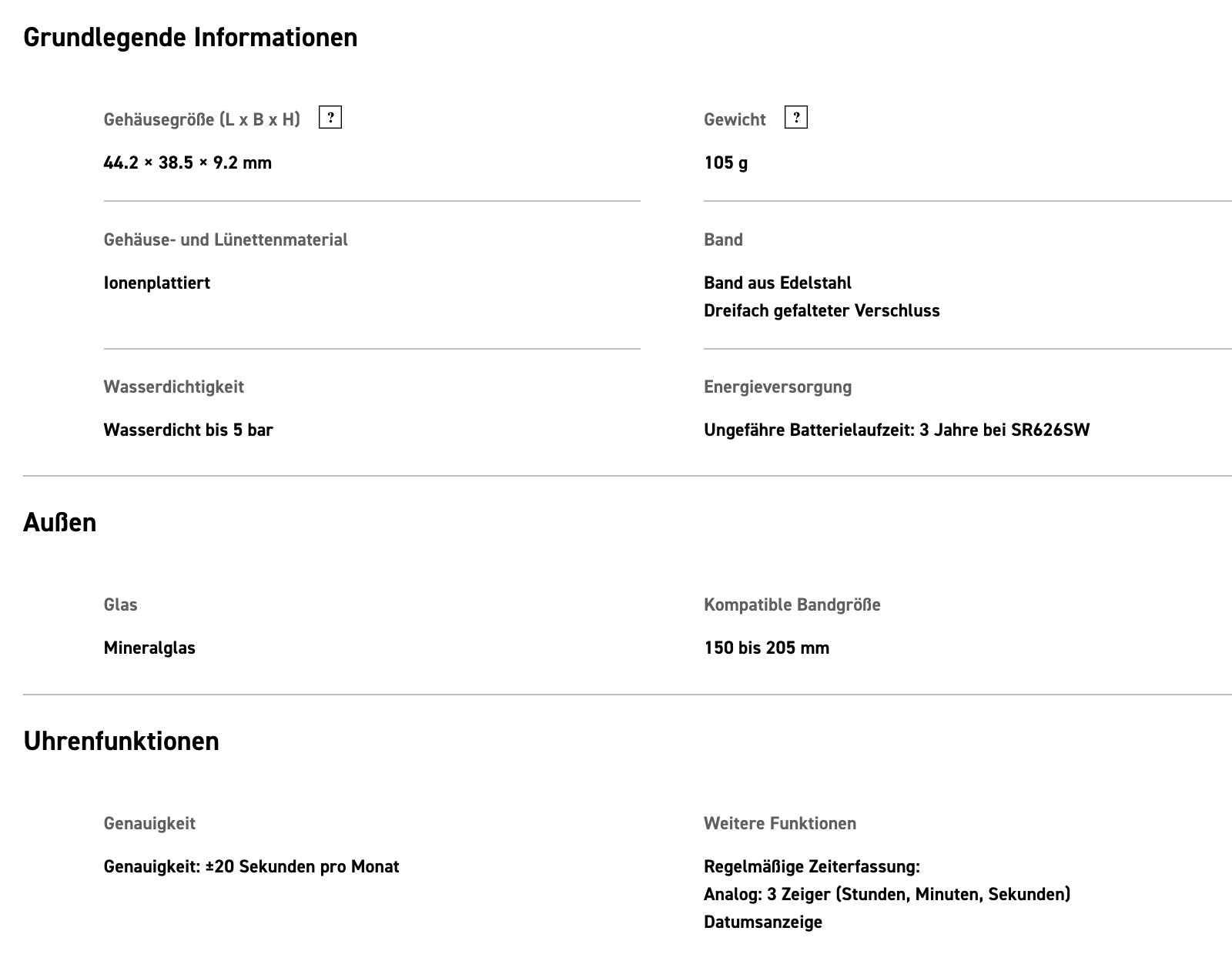Select the Dreifach gefalteter Verschluss text
This screenshot has height=961, width=1232.
click(x=822, y=310)
